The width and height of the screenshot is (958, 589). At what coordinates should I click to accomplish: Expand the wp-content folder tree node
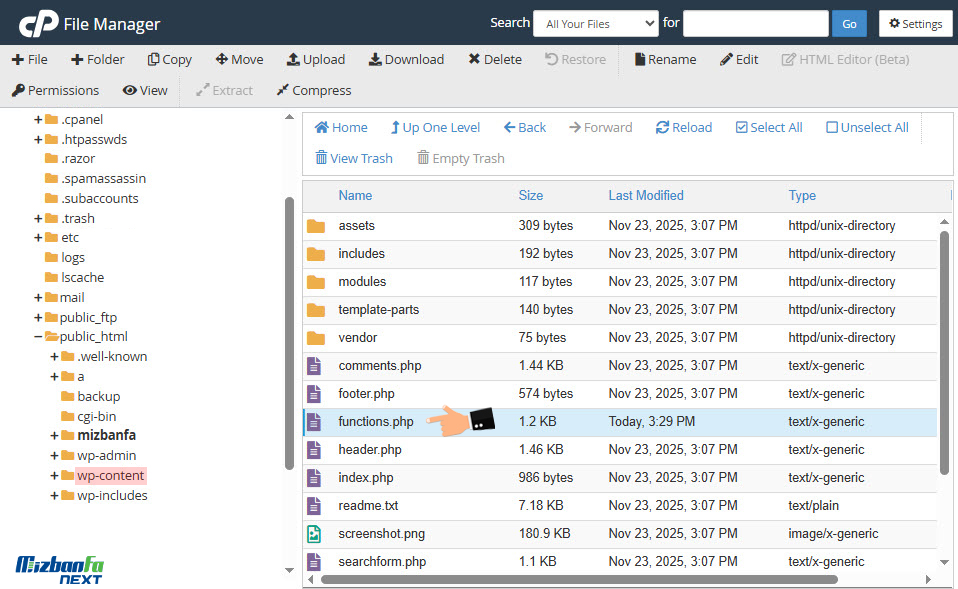click(55, 476)
